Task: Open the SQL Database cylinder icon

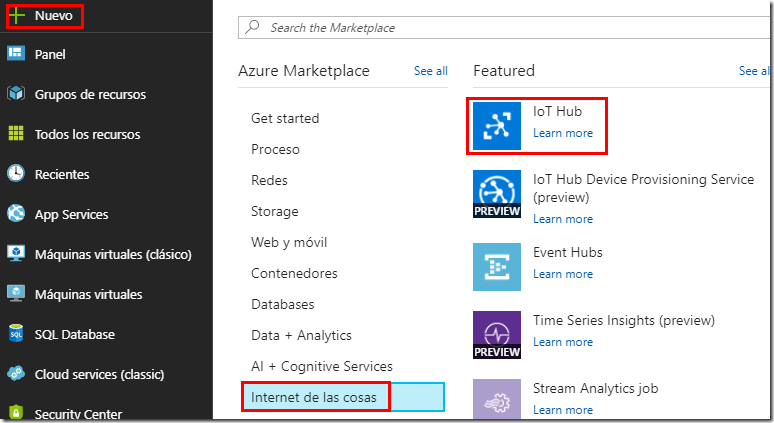Action: 16,333
